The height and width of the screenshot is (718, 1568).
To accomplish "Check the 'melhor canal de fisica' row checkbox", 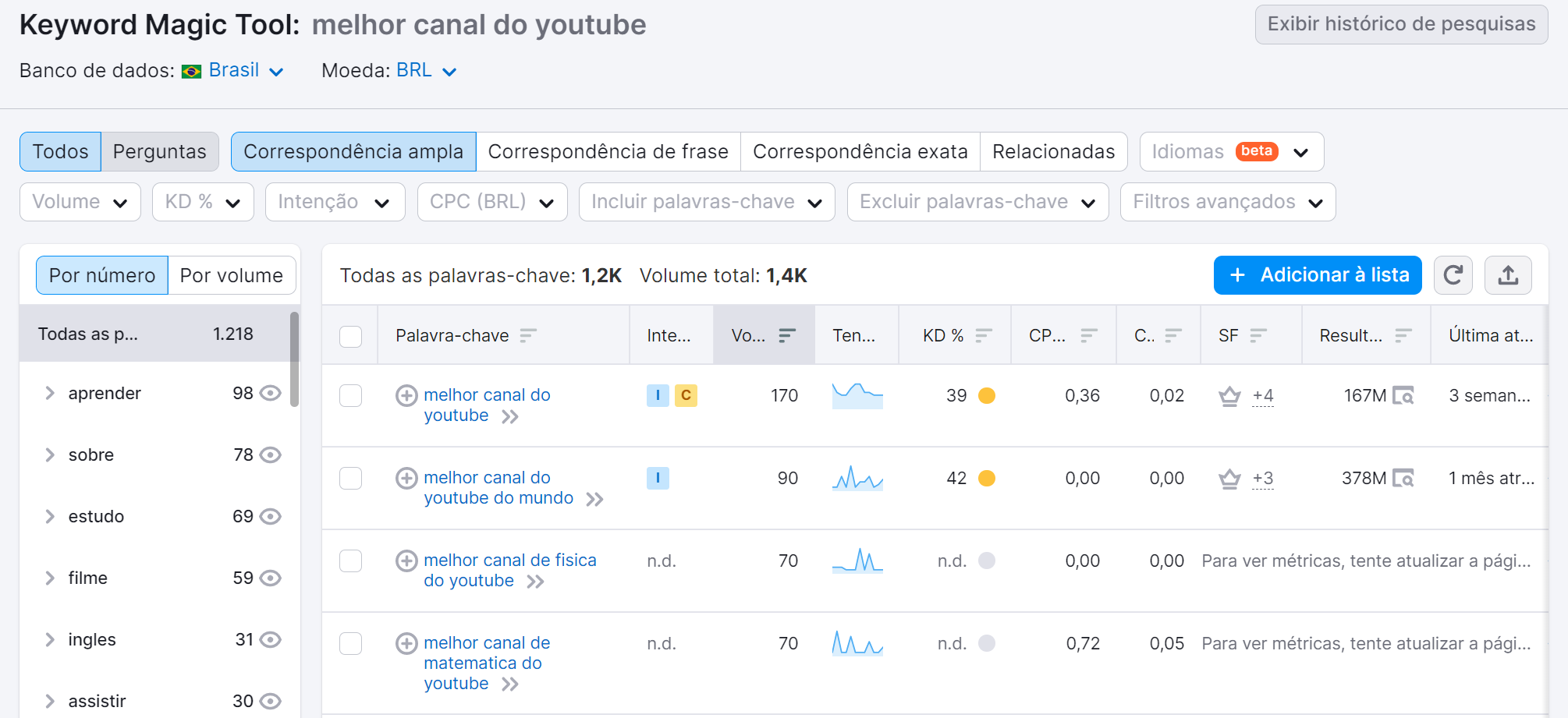I will click(x=351, y=561).
